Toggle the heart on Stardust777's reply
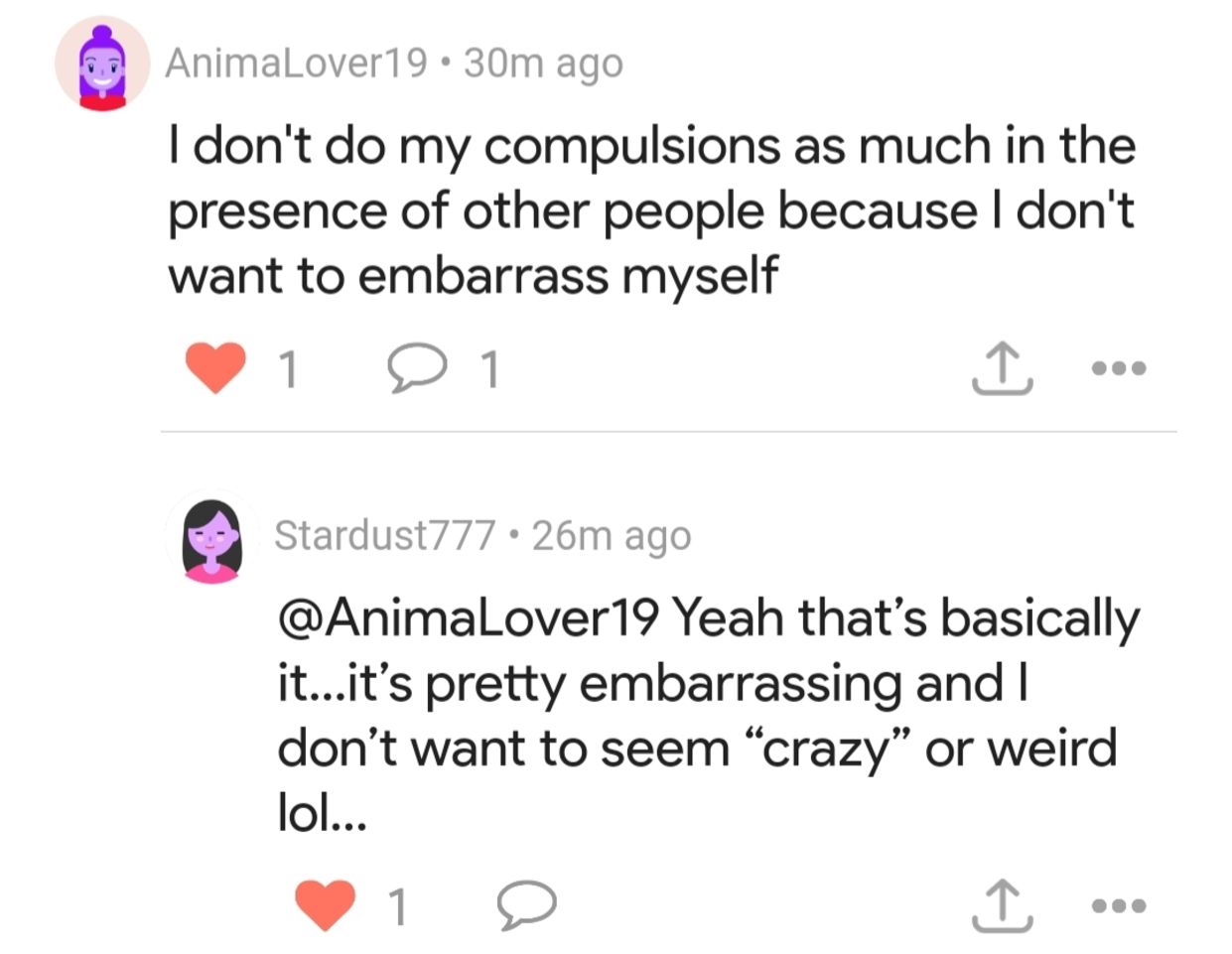This screenshot has width=1232, height=954. tap(326, 904)
